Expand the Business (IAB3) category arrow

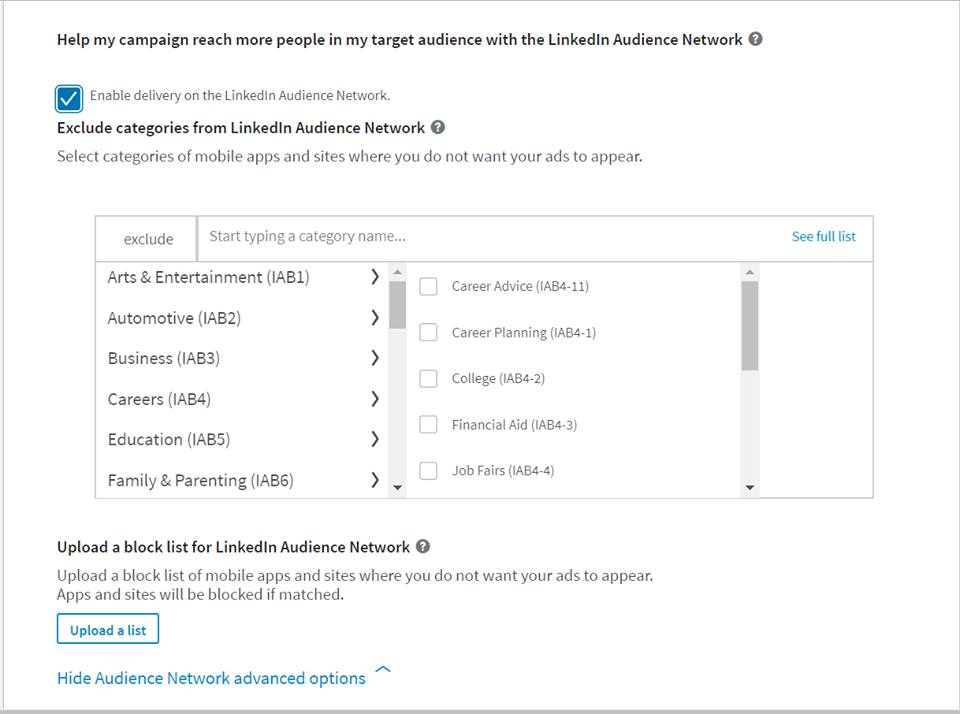375,358
